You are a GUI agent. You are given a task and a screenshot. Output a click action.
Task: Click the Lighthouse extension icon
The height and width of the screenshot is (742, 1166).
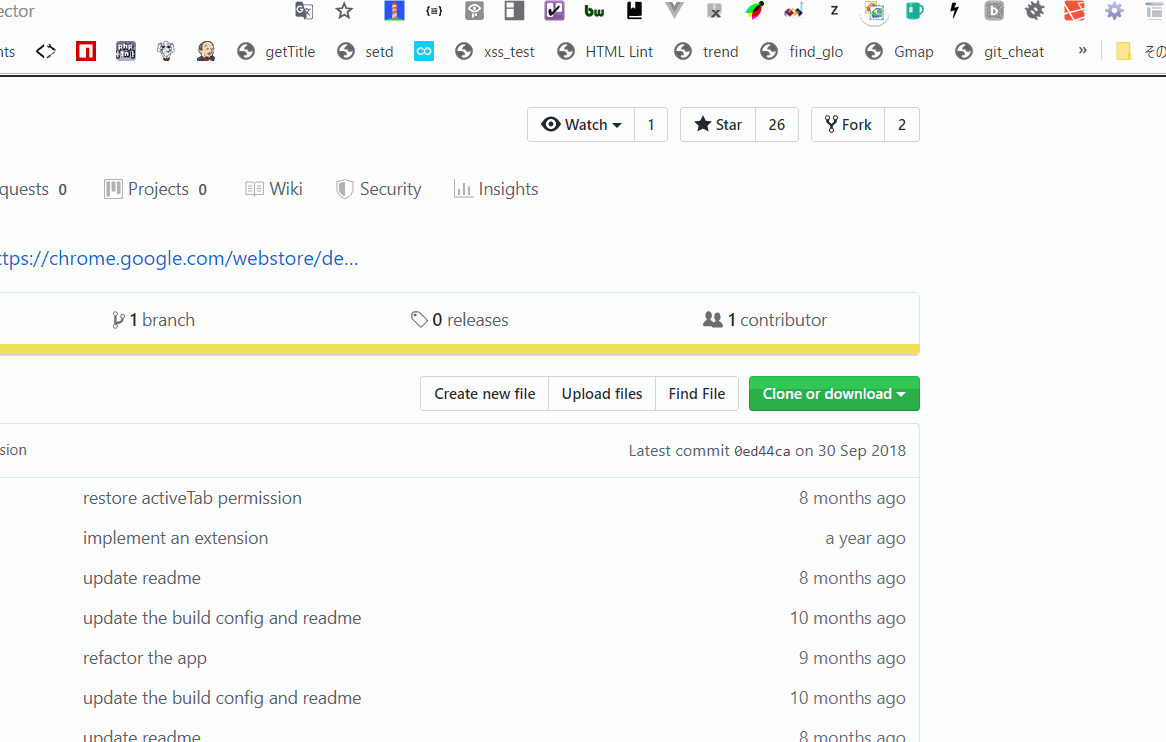click(x=394, y=11)
